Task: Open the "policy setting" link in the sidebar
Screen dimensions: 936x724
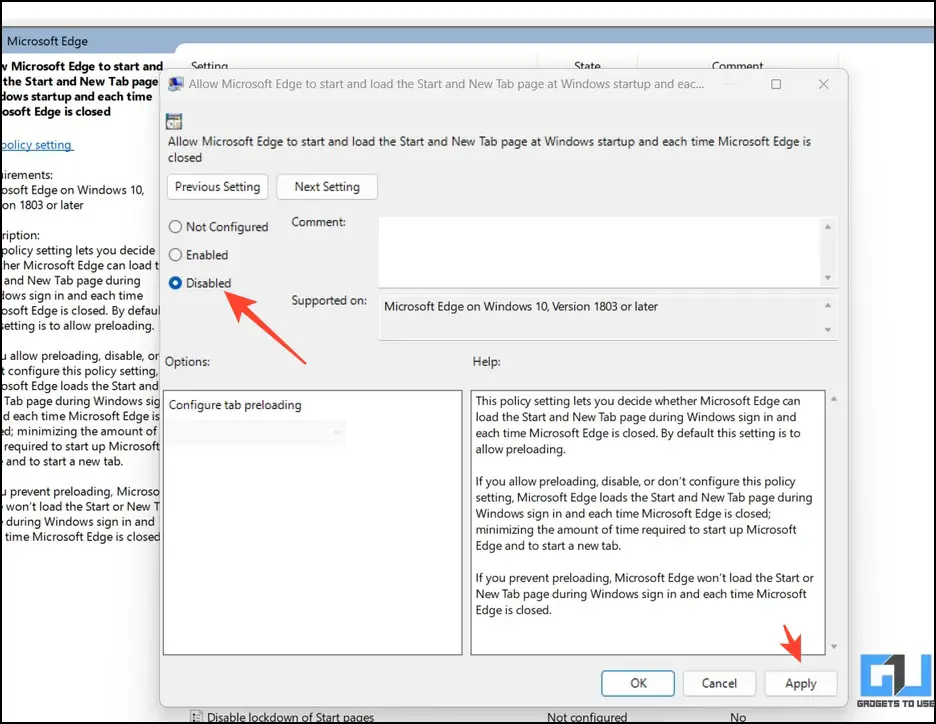Action: coord(37,144)
